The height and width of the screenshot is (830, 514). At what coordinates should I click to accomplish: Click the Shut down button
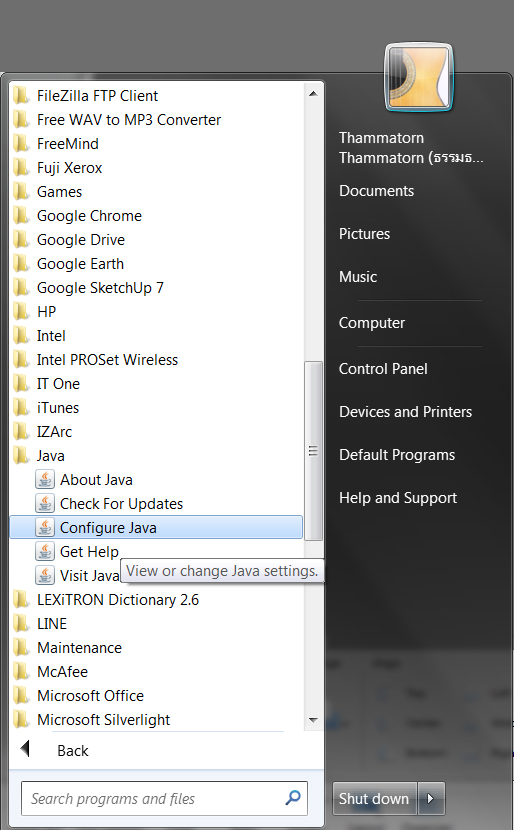coord(375,799)
